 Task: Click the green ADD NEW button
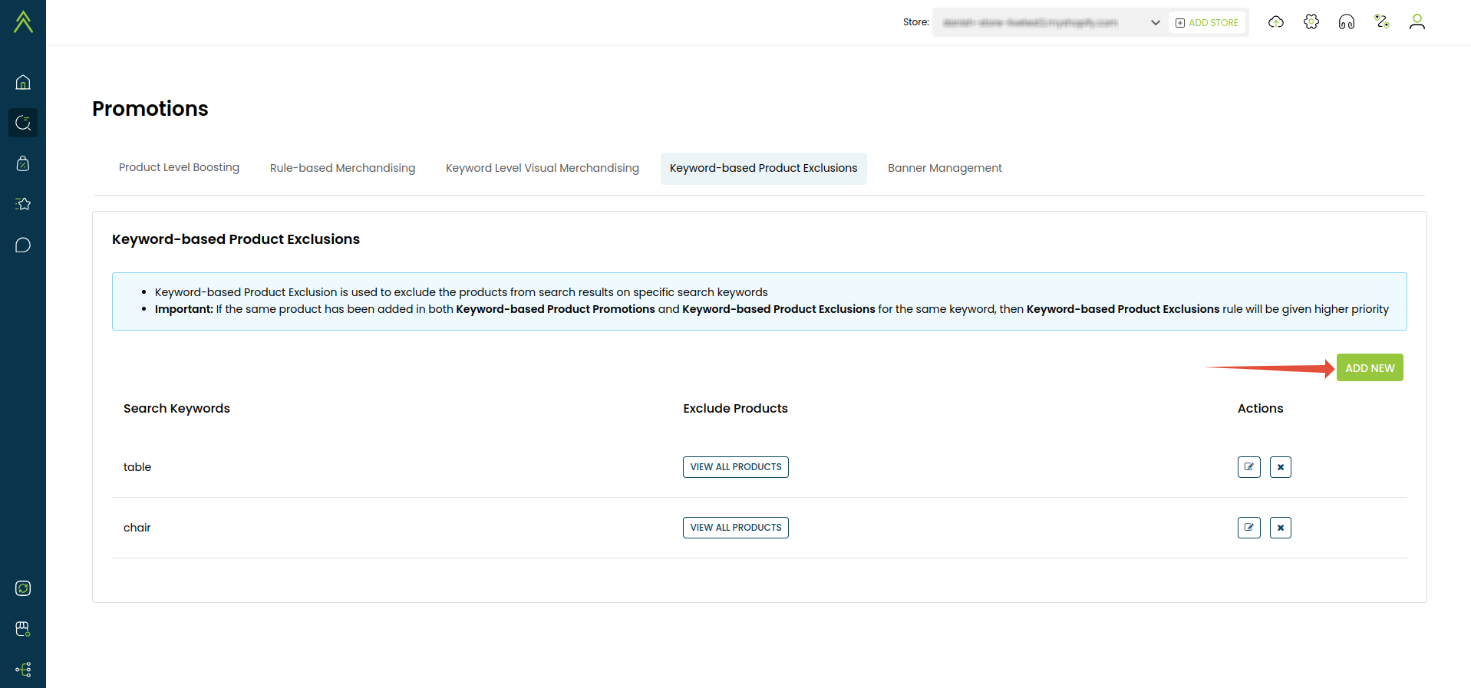click(1370, 368)
